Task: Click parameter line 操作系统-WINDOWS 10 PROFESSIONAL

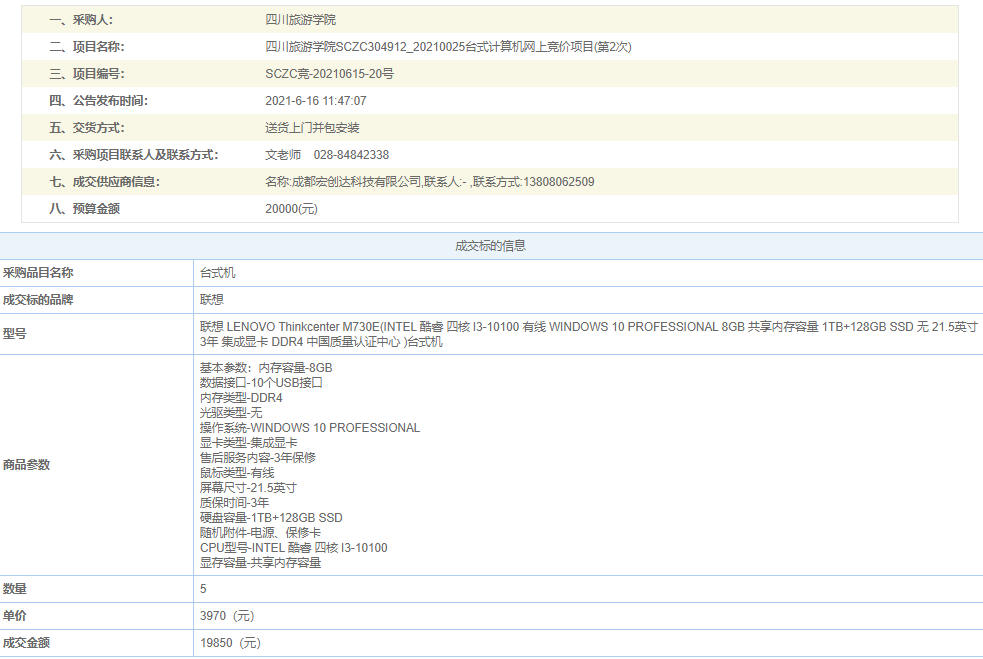Action: 310,428
